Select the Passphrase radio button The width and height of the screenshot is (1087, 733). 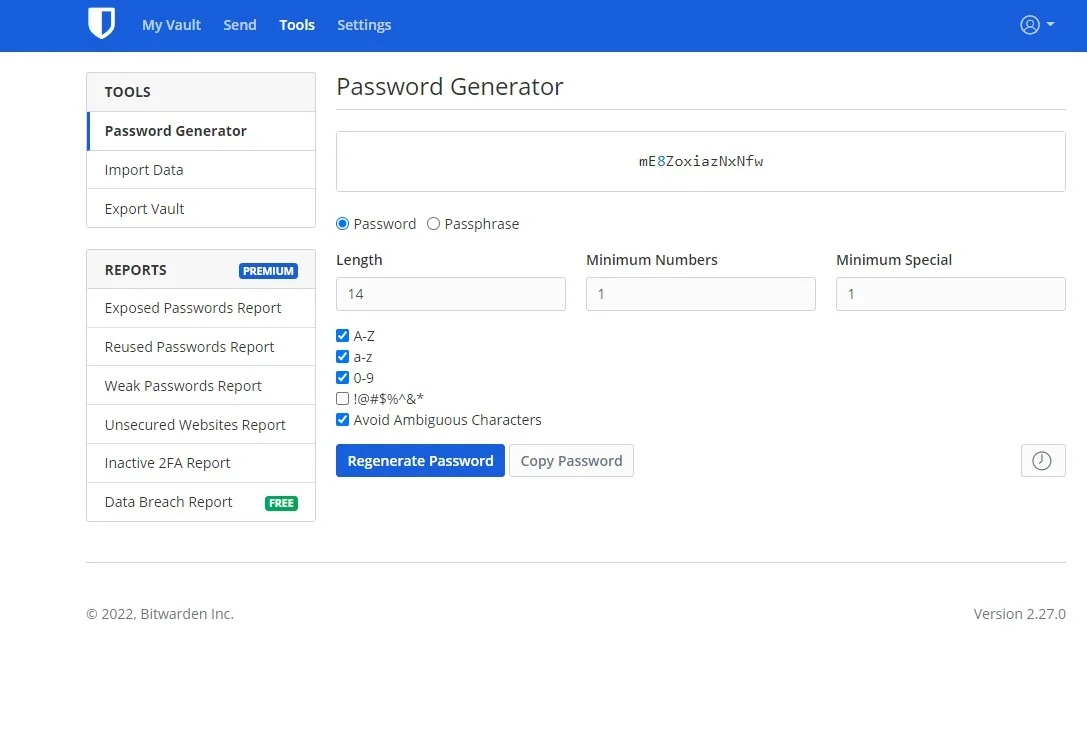click(x=432, y=223)
